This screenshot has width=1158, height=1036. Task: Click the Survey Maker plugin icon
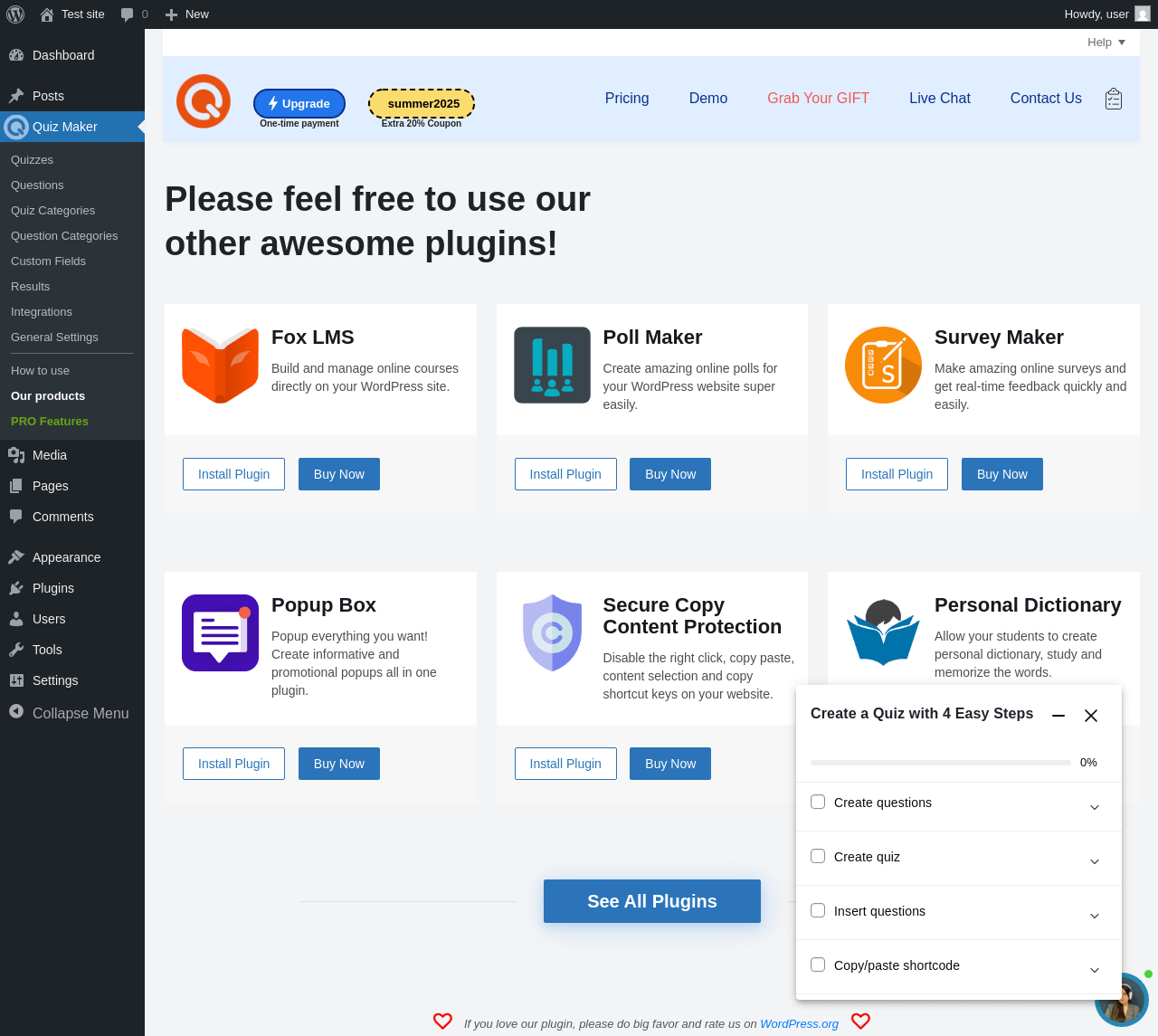[883, 366]
